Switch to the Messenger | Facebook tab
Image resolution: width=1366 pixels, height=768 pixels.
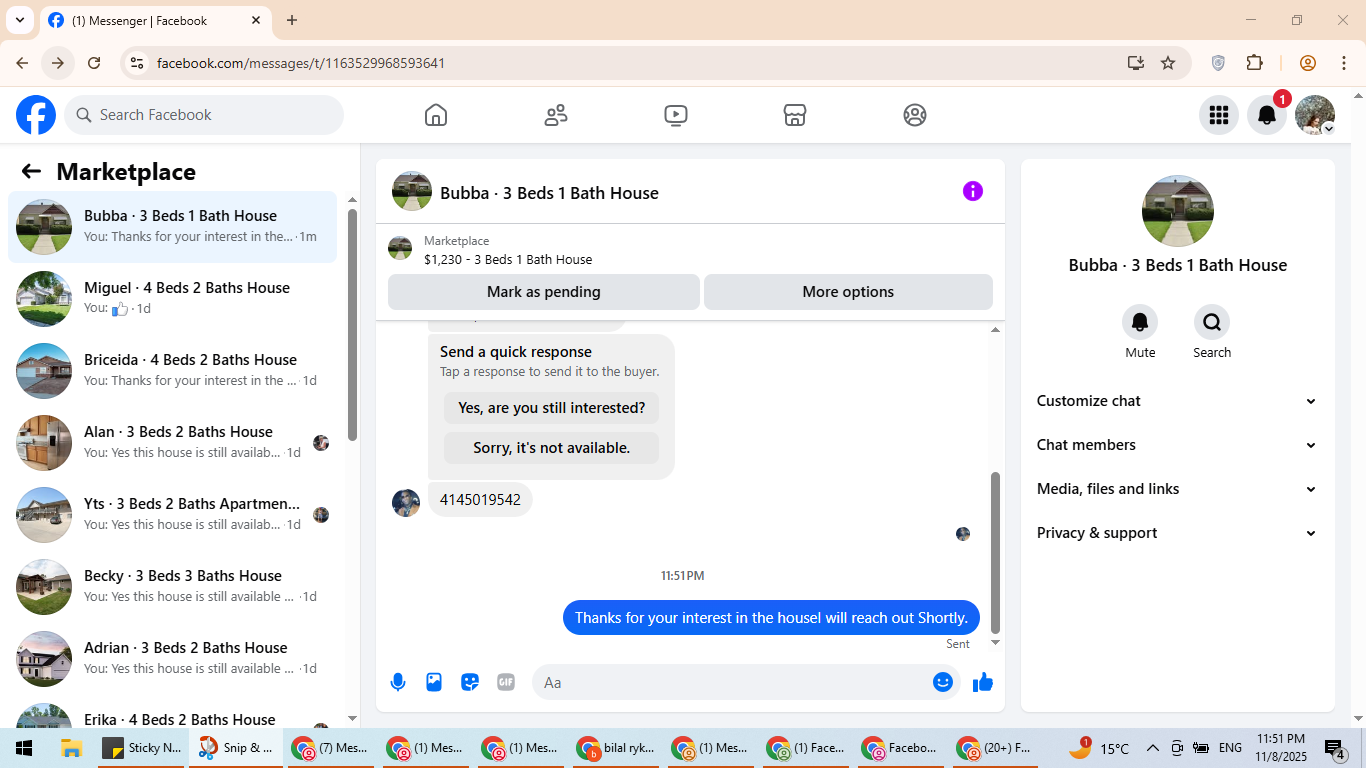pos(155,20)
